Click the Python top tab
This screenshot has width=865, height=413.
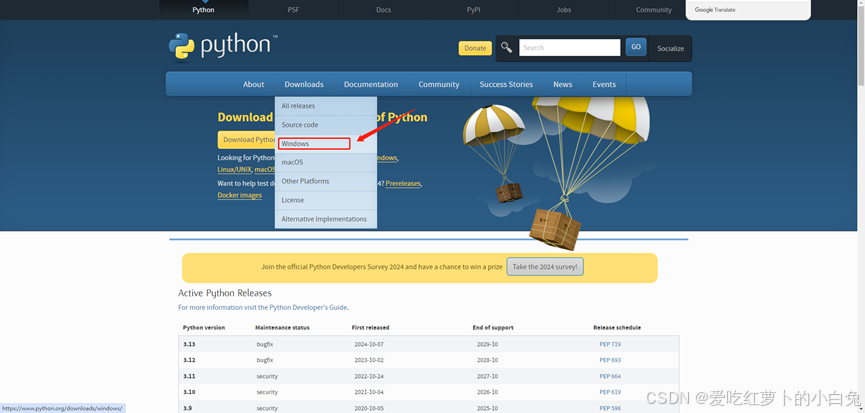click(204, 10)
